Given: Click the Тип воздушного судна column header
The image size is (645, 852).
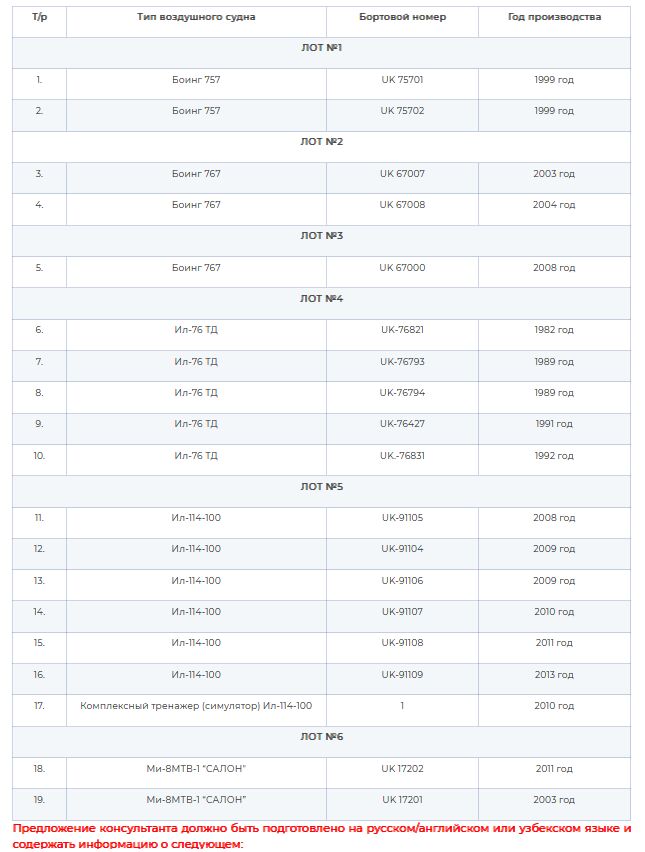Looking at the screenshot, I should pyautogui.click(x=196, y=17).
